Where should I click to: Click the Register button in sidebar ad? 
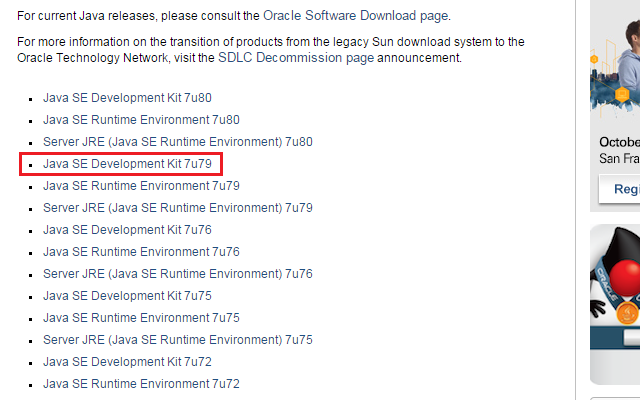pos(620,189)
